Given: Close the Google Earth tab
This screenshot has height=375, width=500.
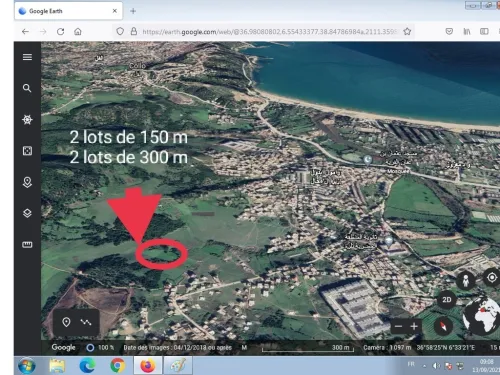Looking at the screenshot, I should point(115,11).
